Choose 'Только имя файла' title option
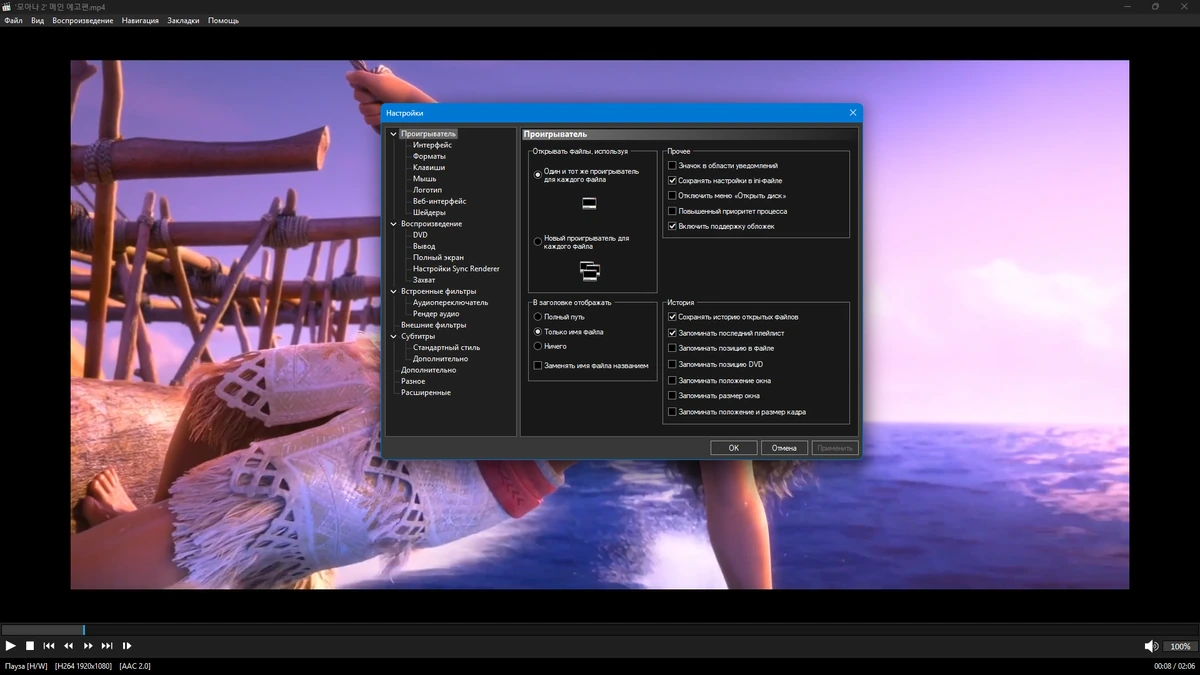1200x675 pixels. (x=538, y=331)
